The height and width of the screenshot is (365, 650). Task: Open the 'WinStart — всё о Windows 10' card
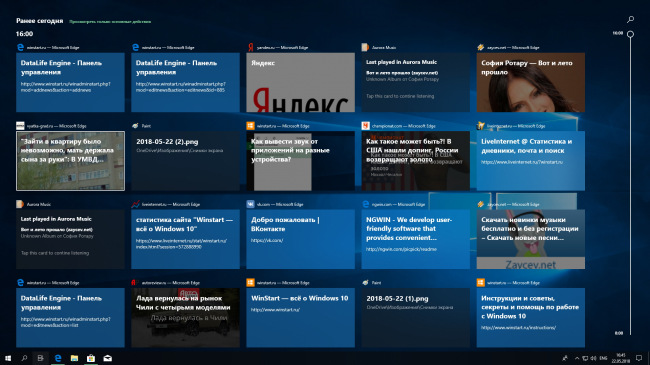click(301, 318)
